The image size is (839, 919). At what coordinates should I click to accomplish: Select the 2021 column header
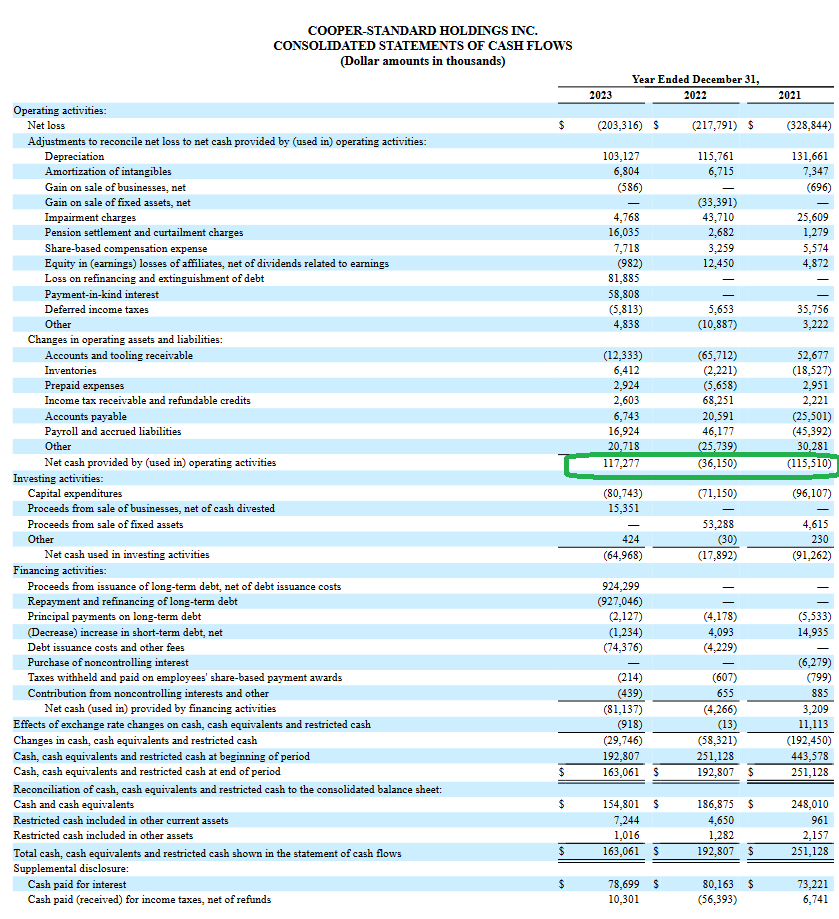point(790,95)
